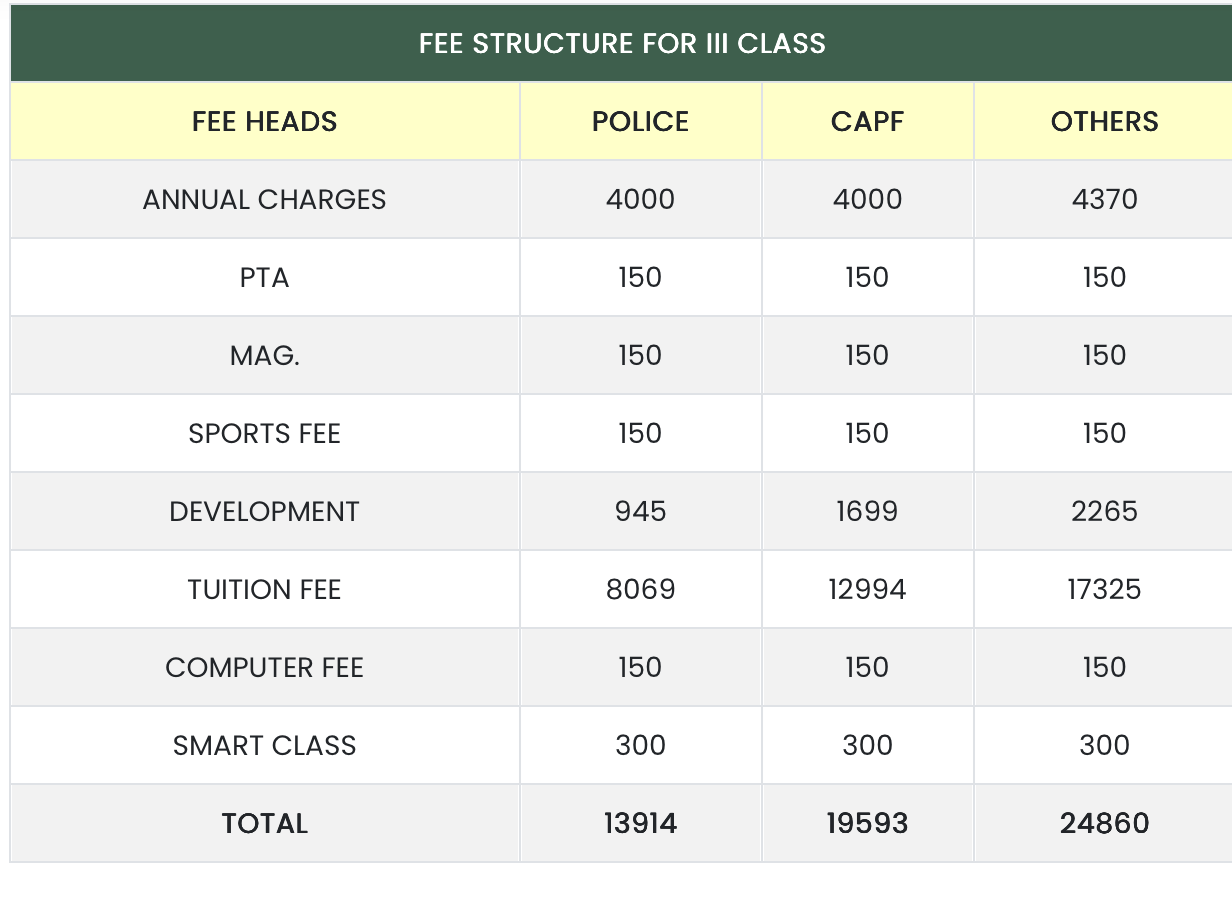Select the FEE HEADS column header

[x=265, y=122]
